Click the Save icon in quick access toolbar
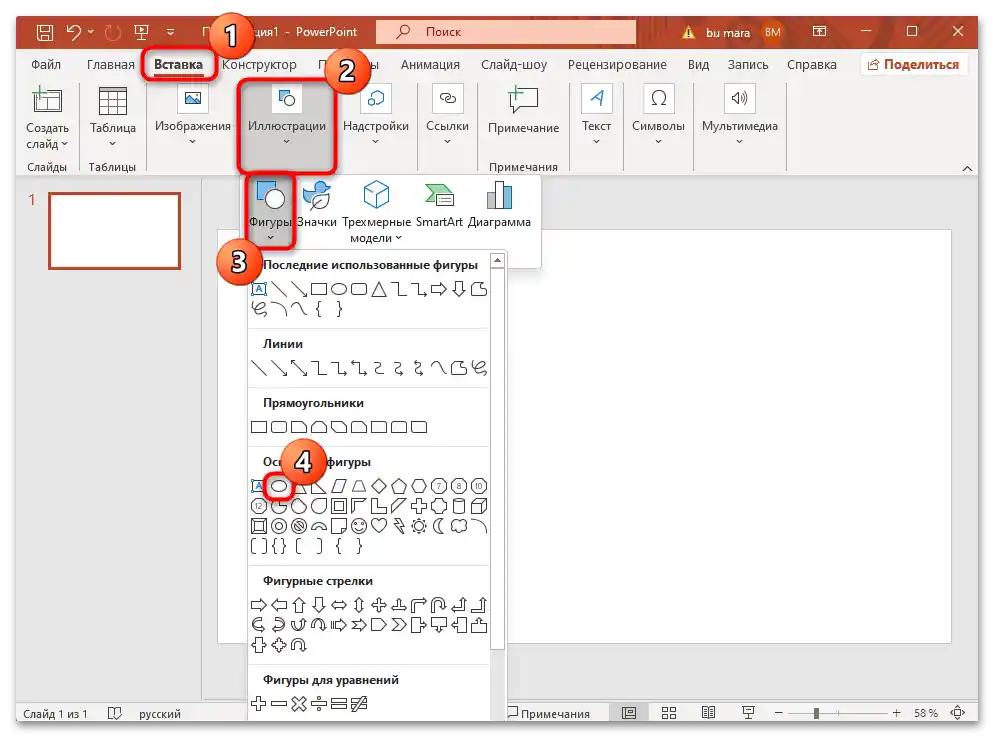The height and width of the screenshot is (737, 994). click(x=44, y=31)
